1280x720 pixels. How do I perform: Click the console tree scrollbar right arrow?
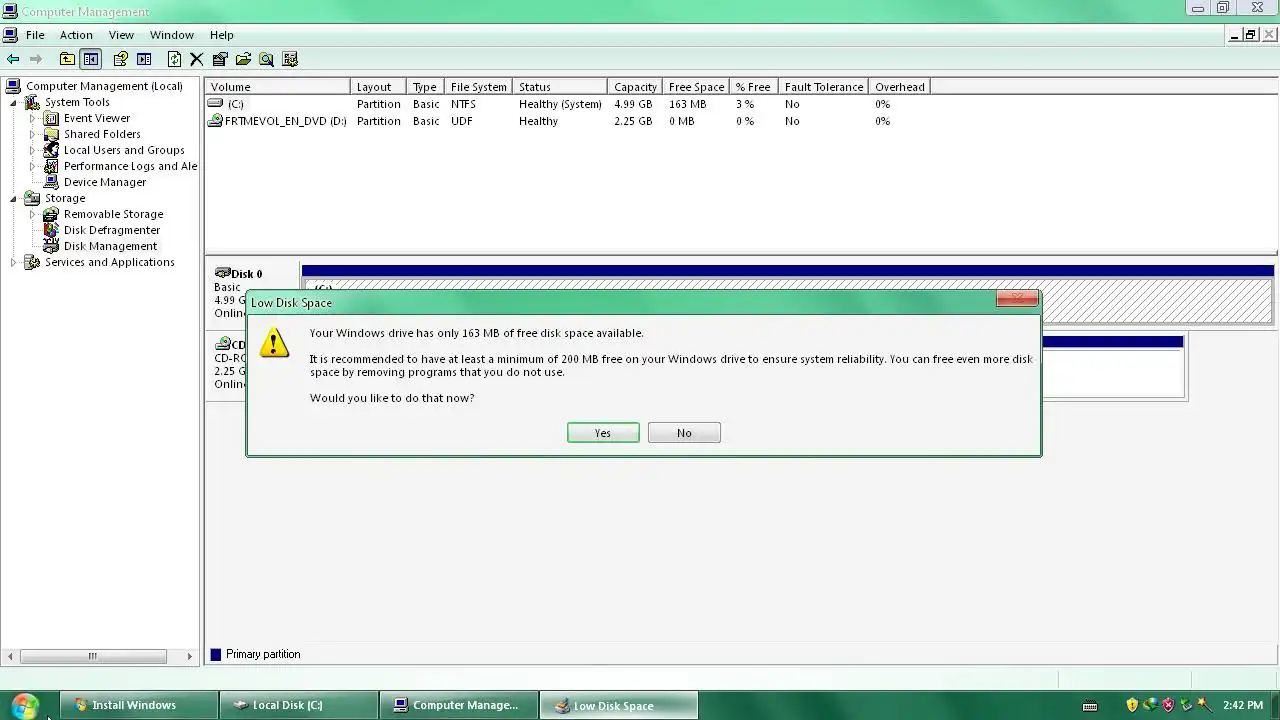point(190,656)
